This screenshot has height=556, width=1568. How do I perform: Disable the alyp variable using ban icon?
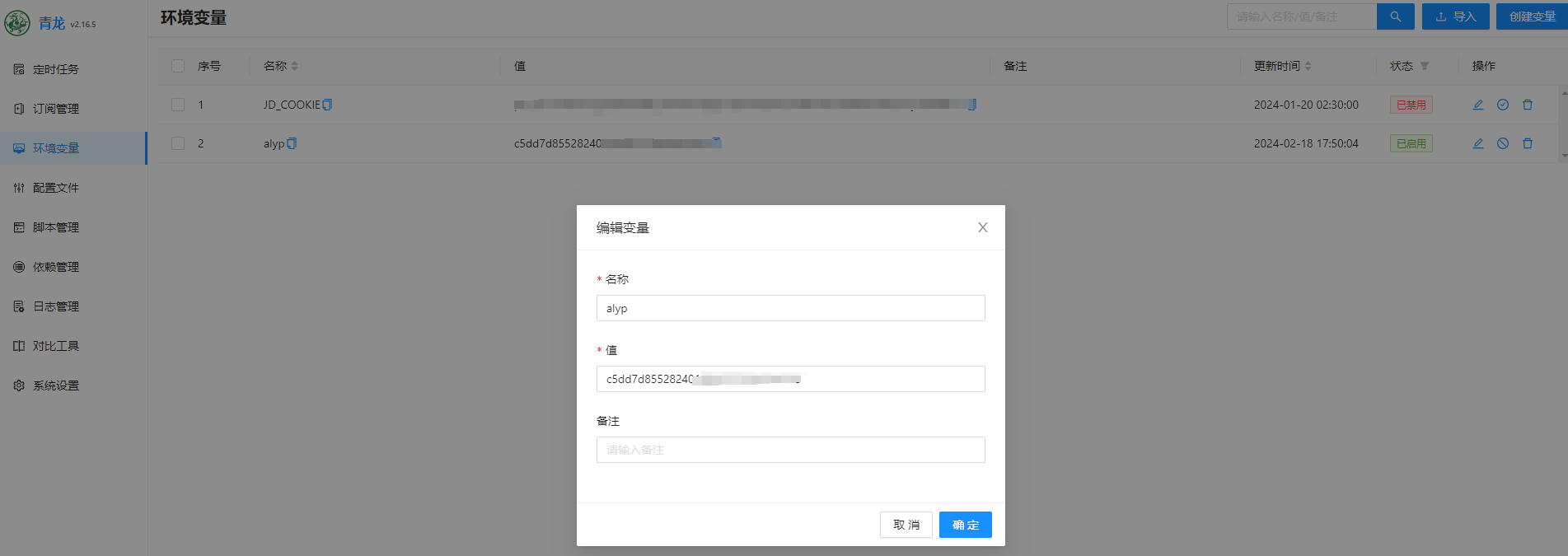coord(1503,143)
